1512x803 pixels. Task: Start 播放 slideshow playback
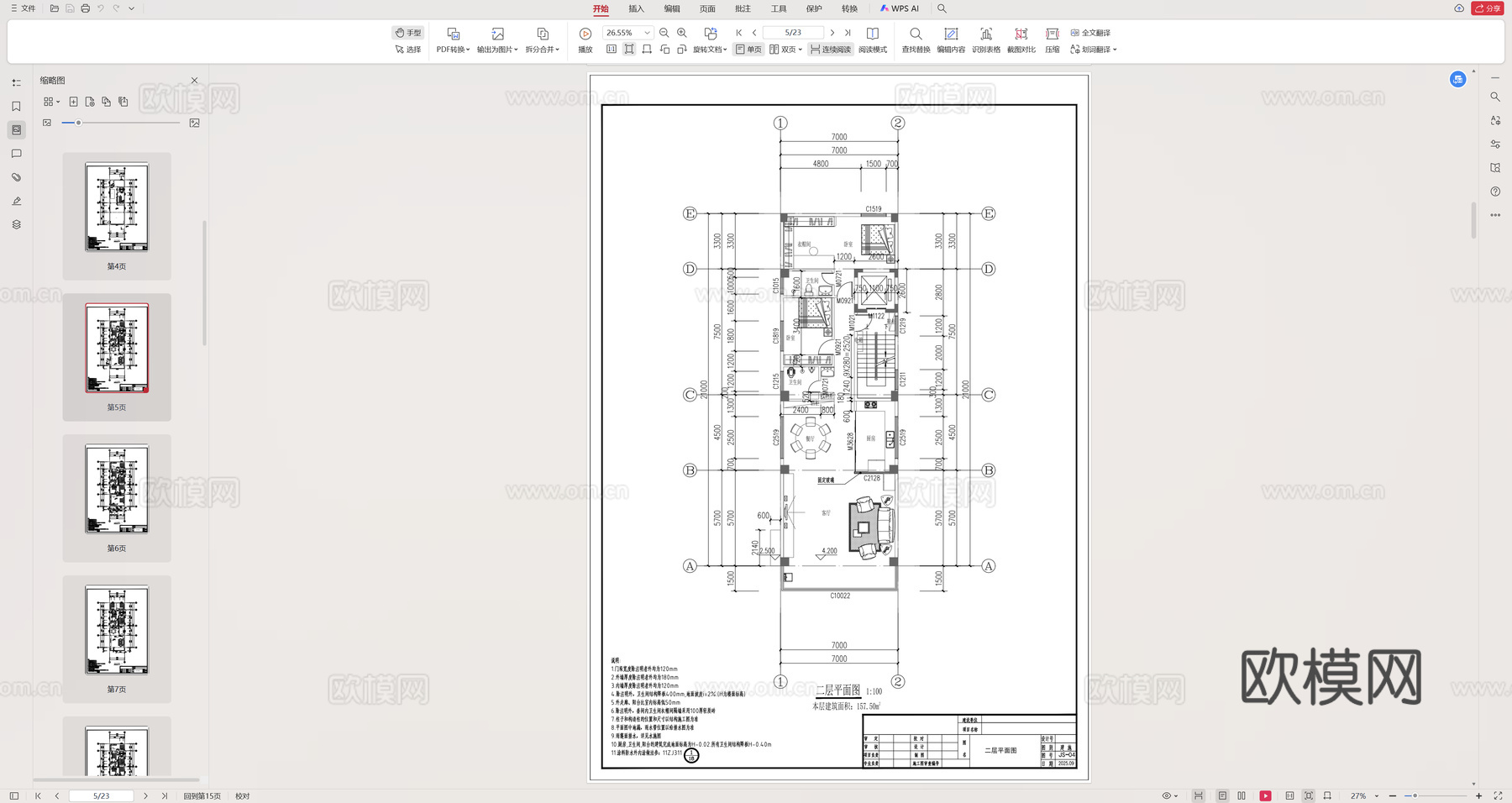click(x=584, y=38)
